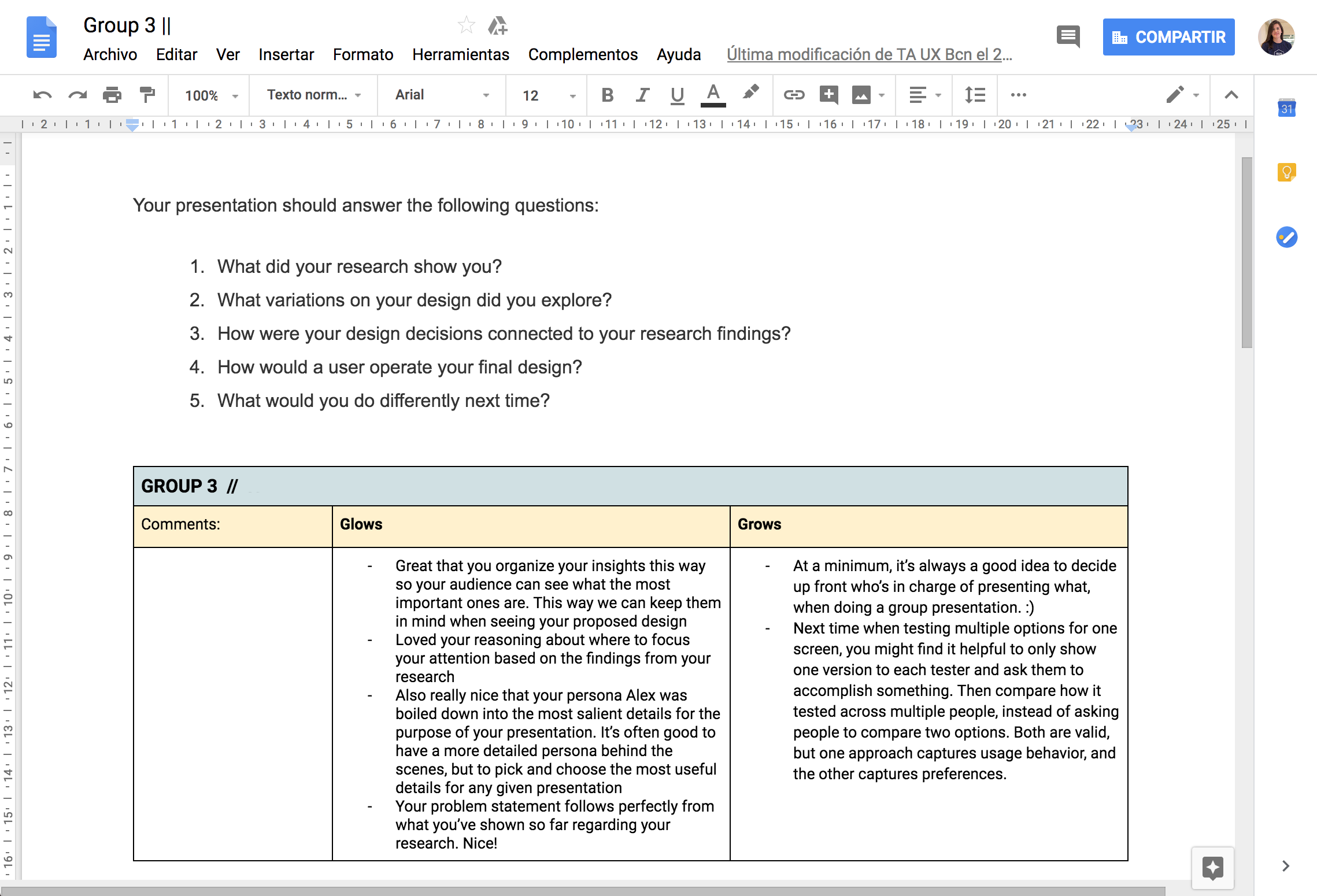The image size is (1317, 896).
Task: Open the zoom 100% dropdown
Action: tap(211, 95)
